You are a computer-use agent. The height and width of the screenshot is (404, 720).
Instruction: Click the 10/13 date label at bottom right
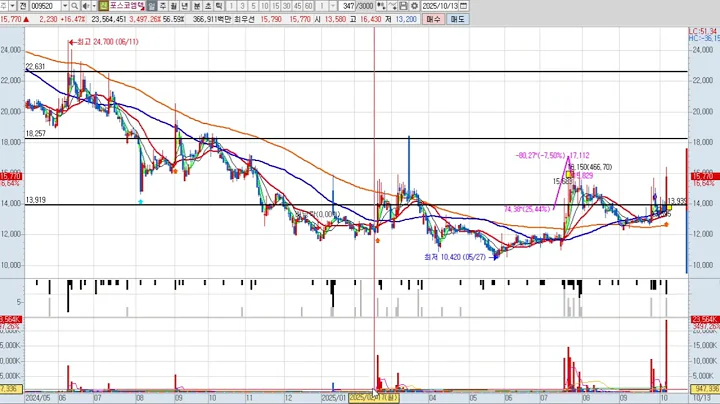tap(701, 397)
